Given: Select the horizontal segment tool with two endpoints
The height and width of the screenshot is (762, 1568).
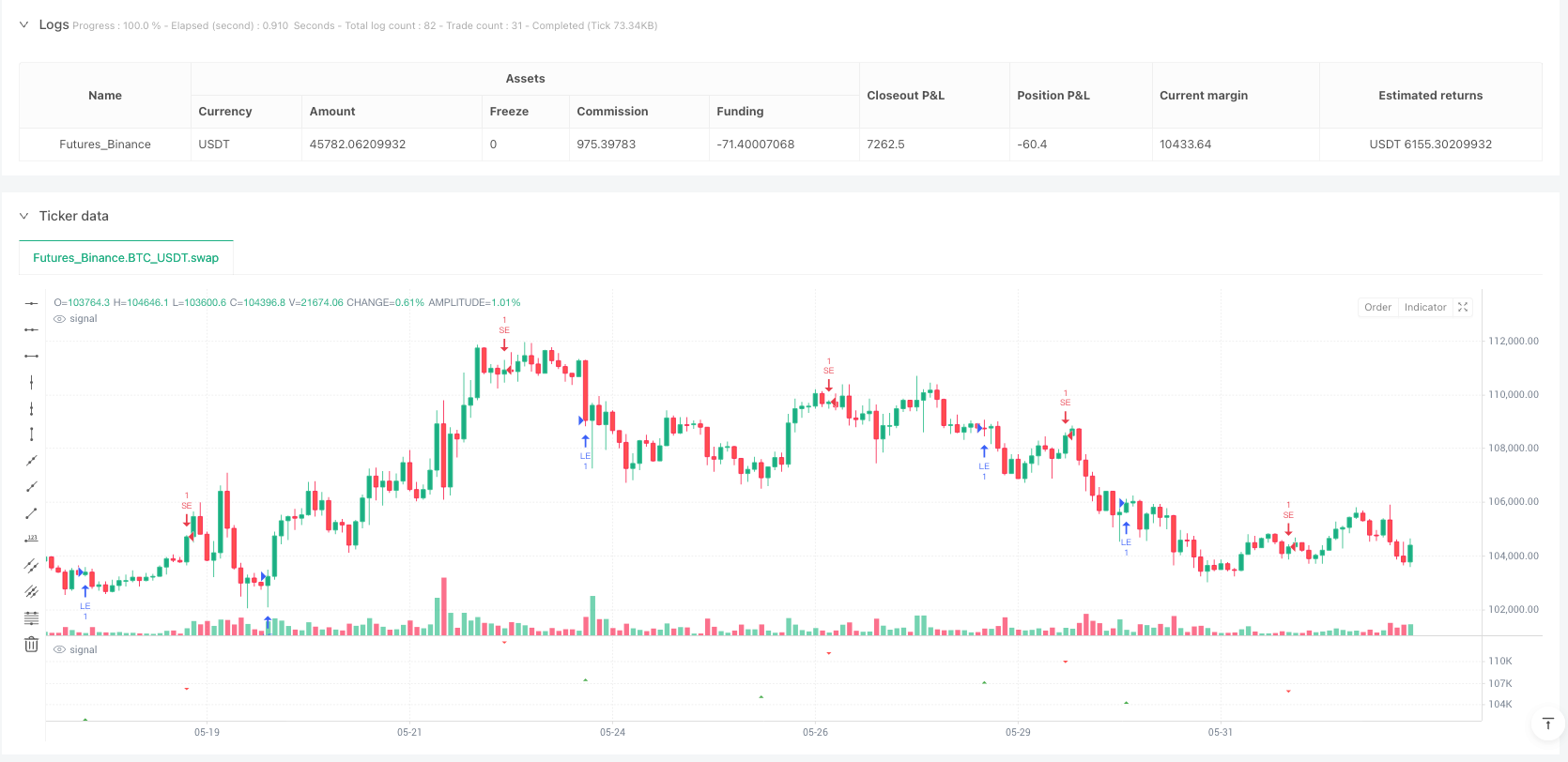Looking at the screenshot, I should [31, 356].
